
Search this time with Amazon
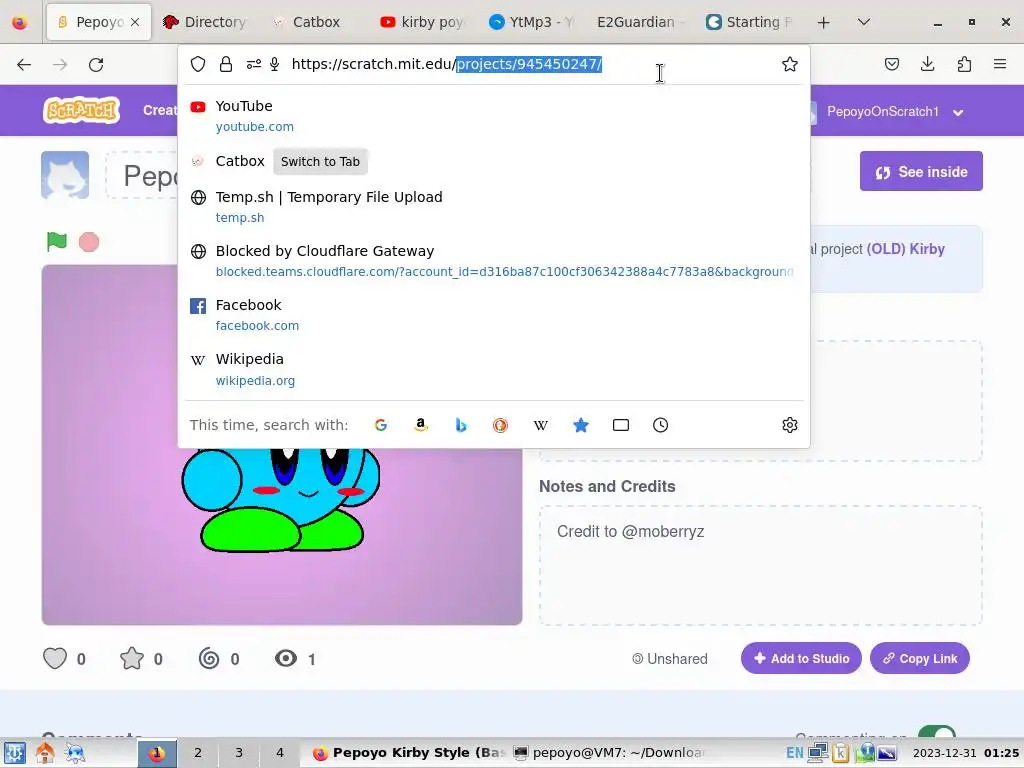click(x=421, y=425)
